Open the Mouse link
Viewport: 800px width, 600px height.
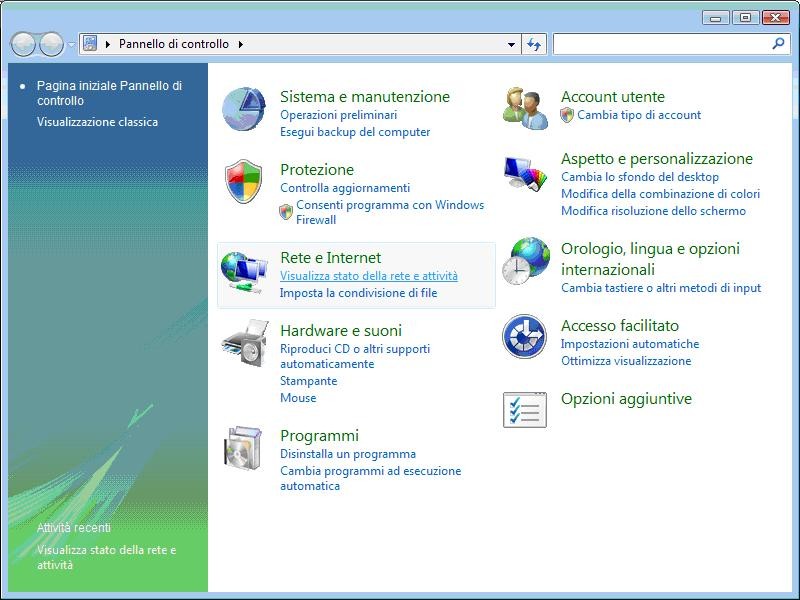tap(298, 397)
